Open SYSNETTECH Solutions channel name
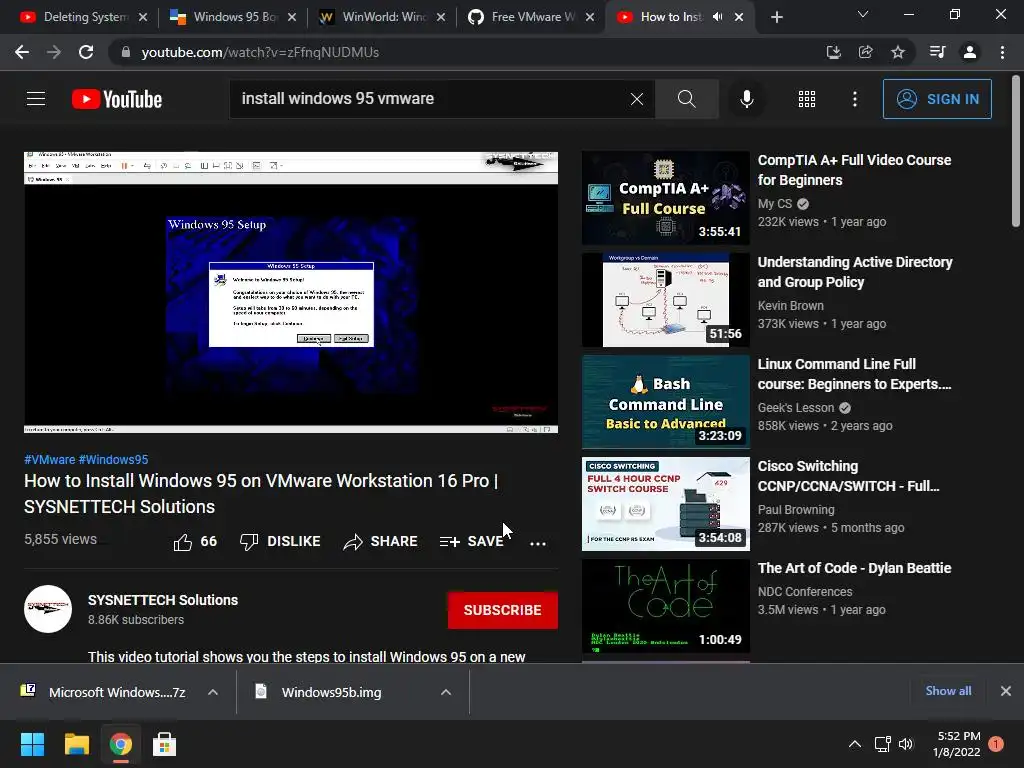 tap(163, 600)
